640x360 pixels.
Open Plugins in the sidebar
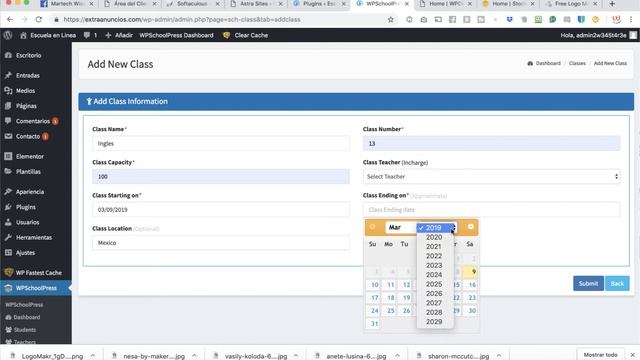25,207
